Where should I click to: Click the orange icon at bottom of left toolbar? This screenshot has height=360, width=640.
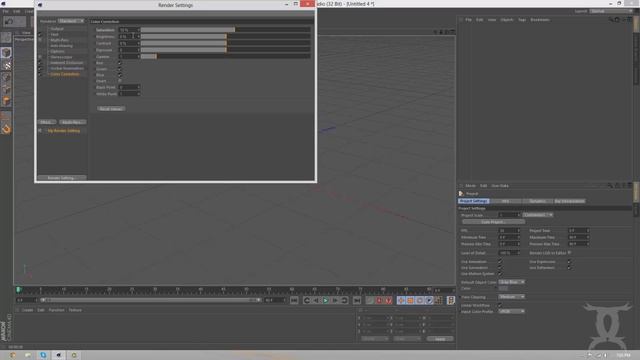pos(6,129)
